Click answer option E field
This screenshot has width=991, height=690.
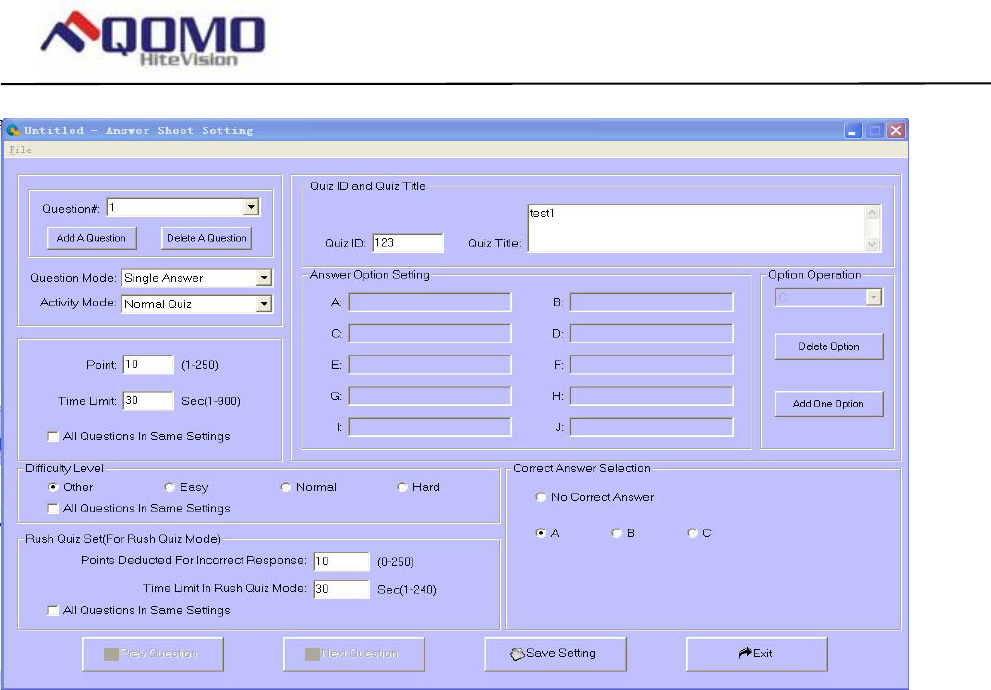coord(430,364)
